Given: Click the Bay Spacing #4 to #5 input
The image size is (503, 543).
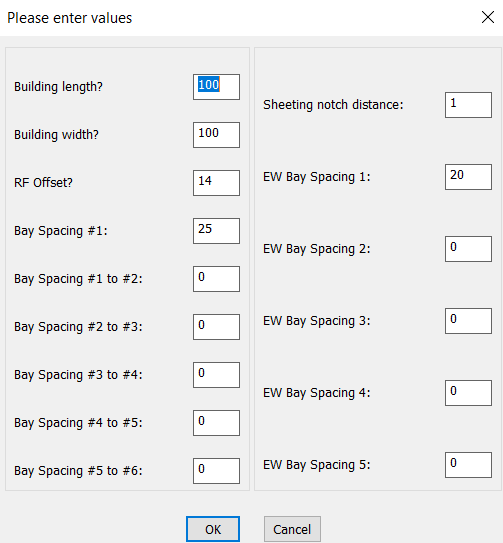Looking at the screenshot, I should [216, 423].
